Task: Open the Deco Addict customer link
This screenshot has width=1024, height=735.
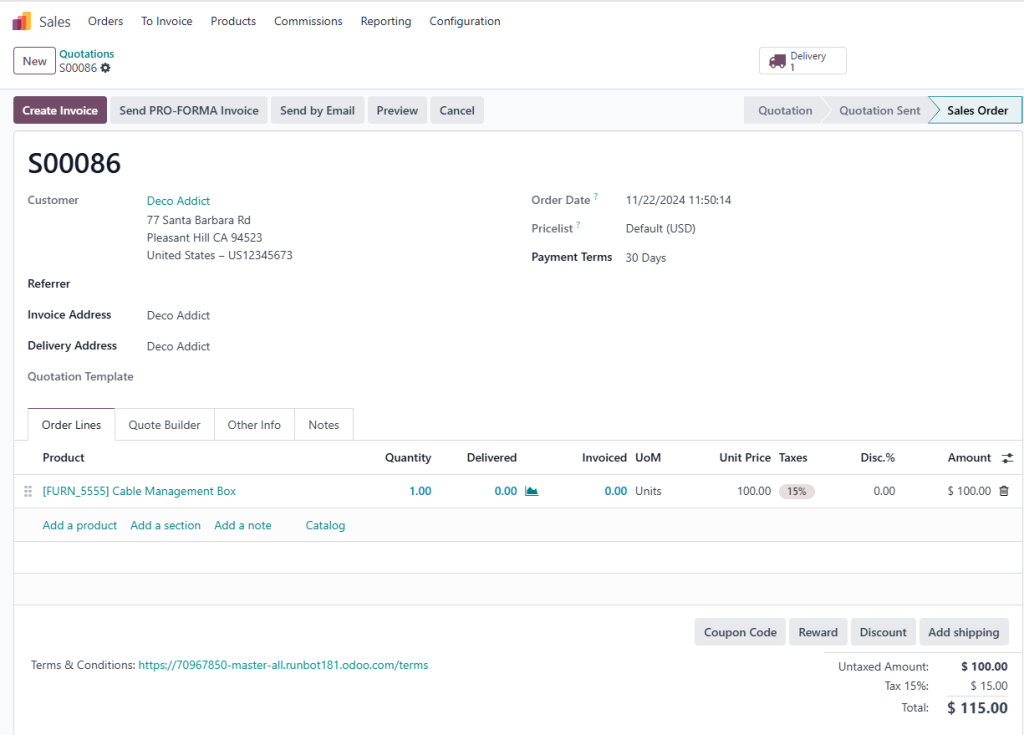Action: pyautogui.click(x=178, y=201)
